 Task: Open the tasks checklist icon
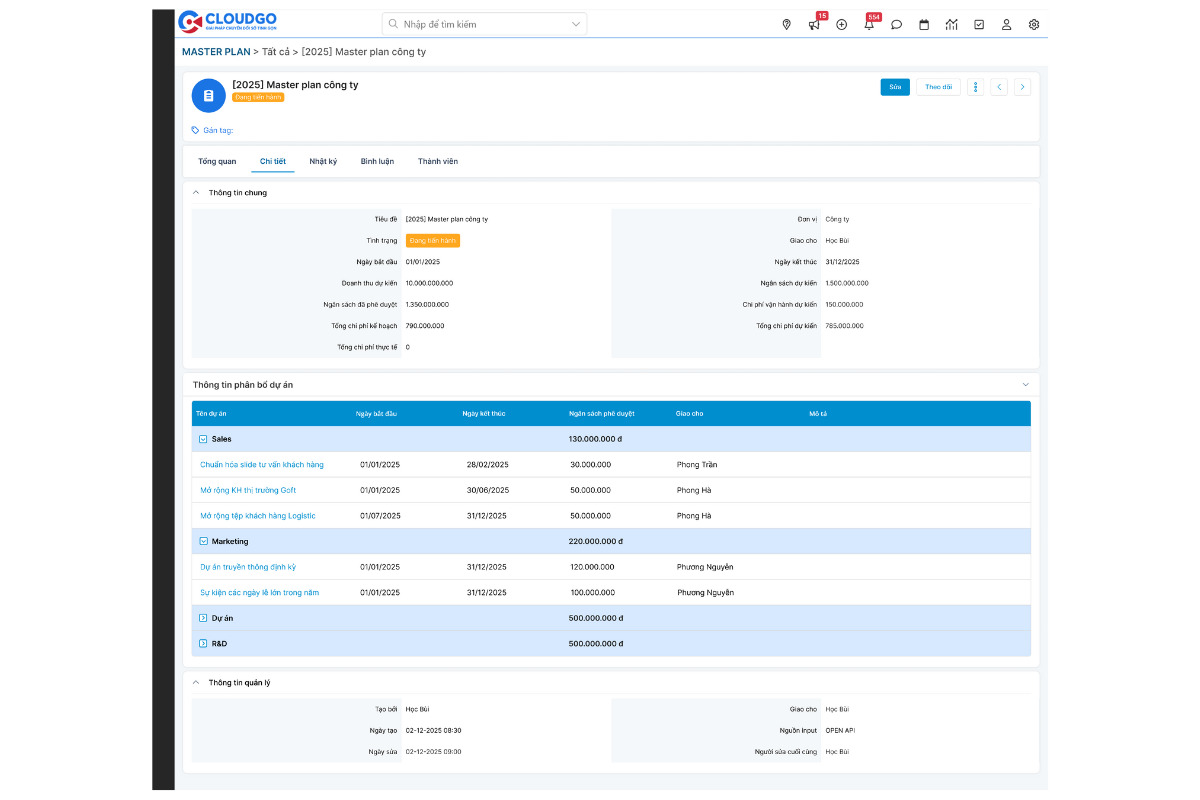979,25
